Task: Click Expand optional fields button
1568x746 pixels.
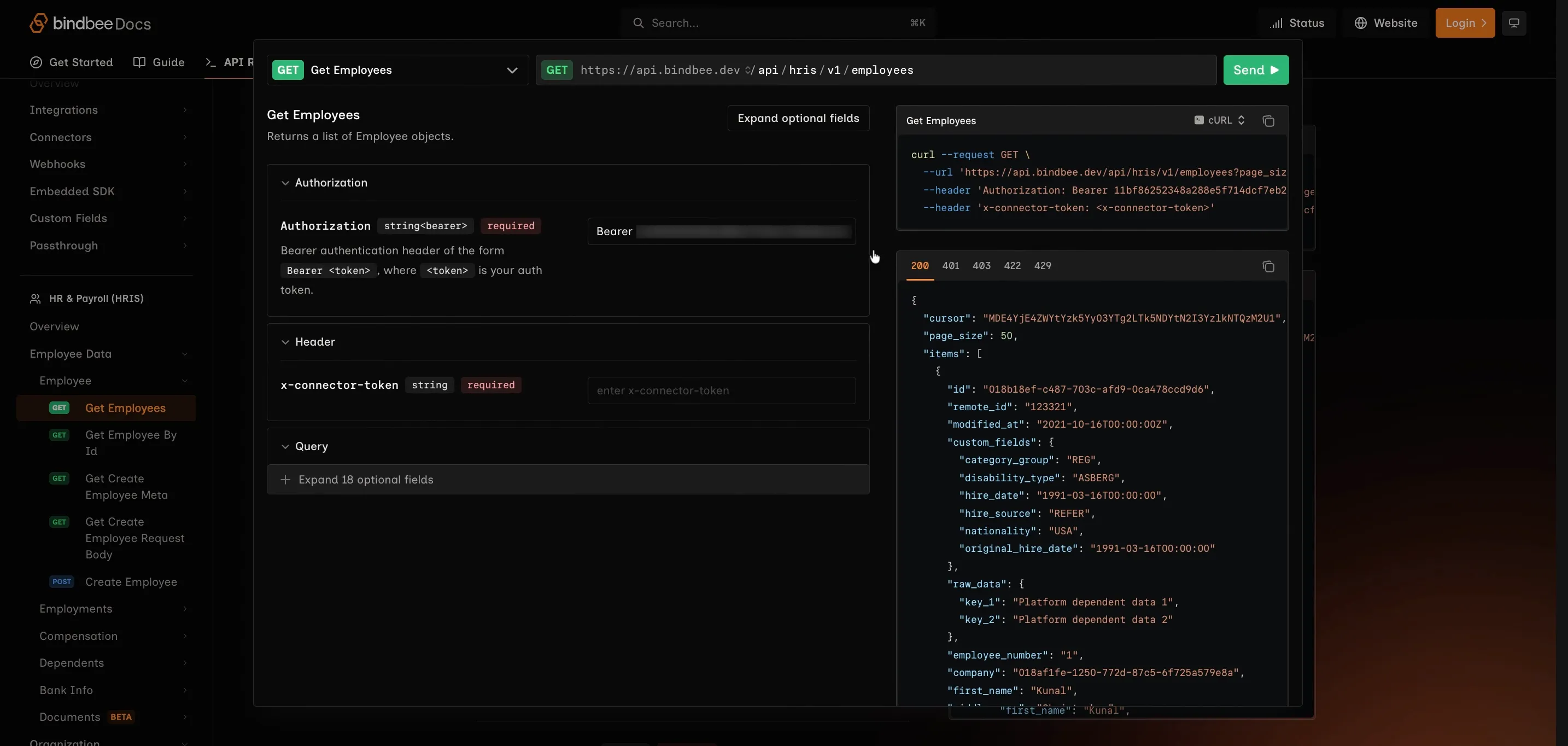Action: (798, 118)
